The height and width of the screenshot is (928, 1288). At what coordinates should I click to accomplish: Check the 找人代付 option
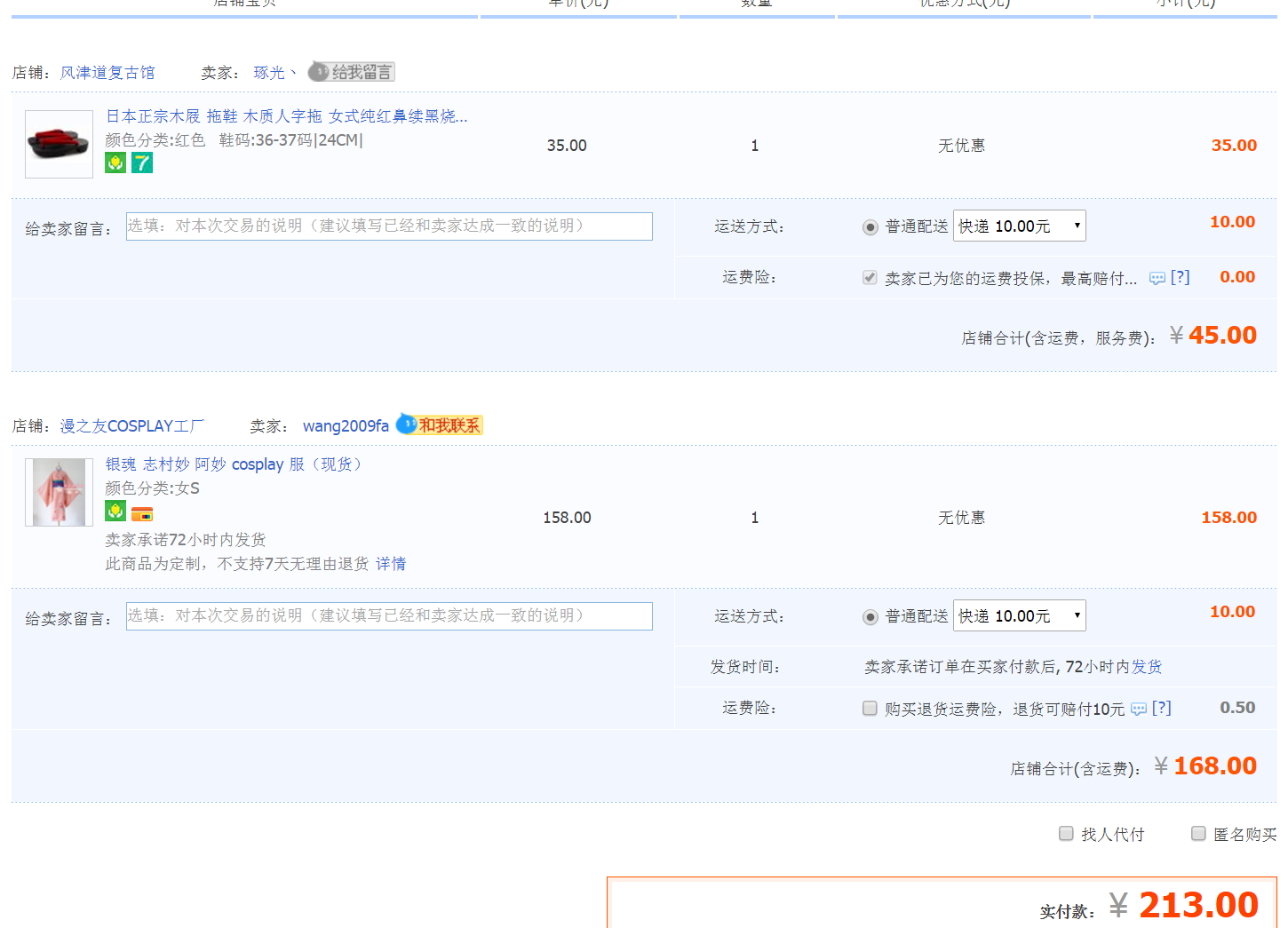(1066, 833)
